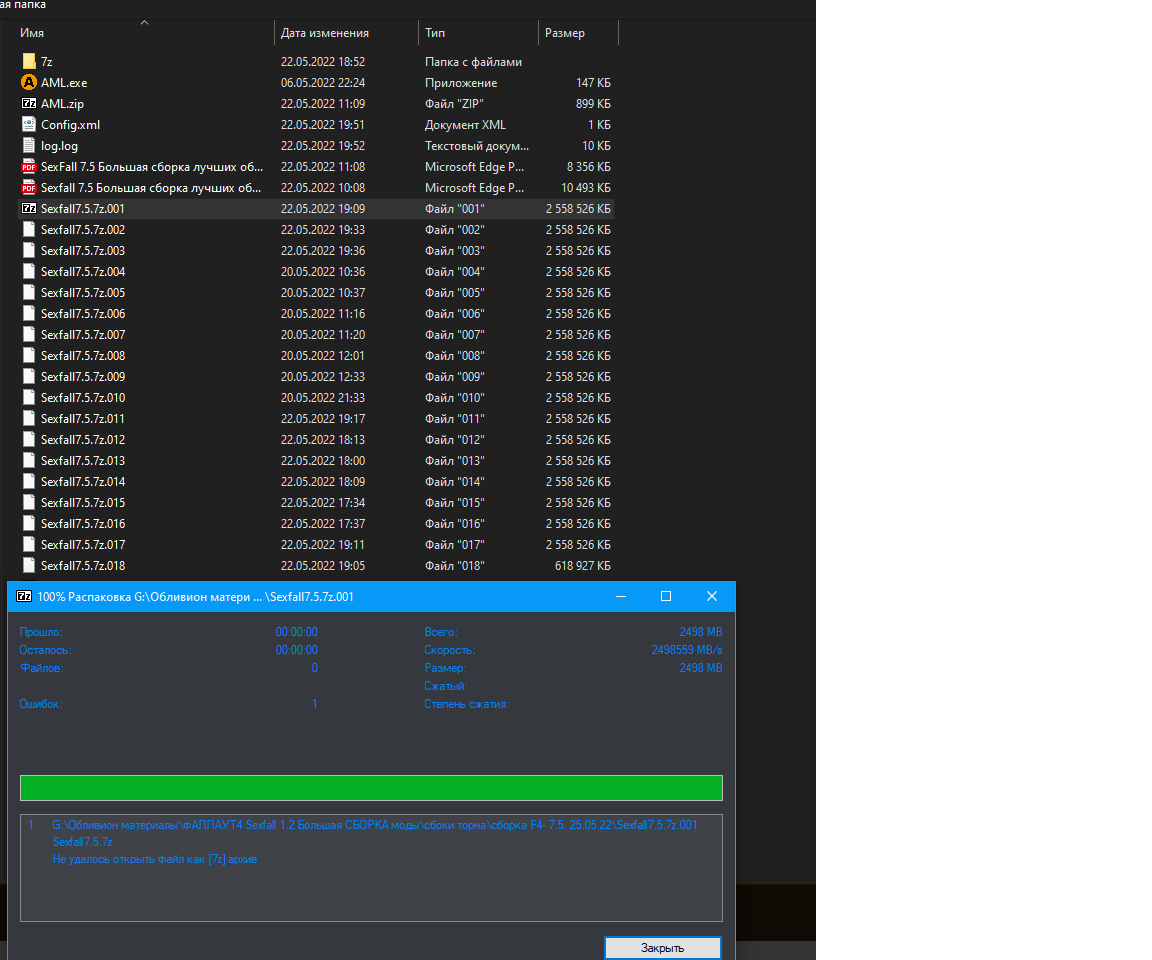
Task: Click the AML.zip archive icon
Action: 29,104
